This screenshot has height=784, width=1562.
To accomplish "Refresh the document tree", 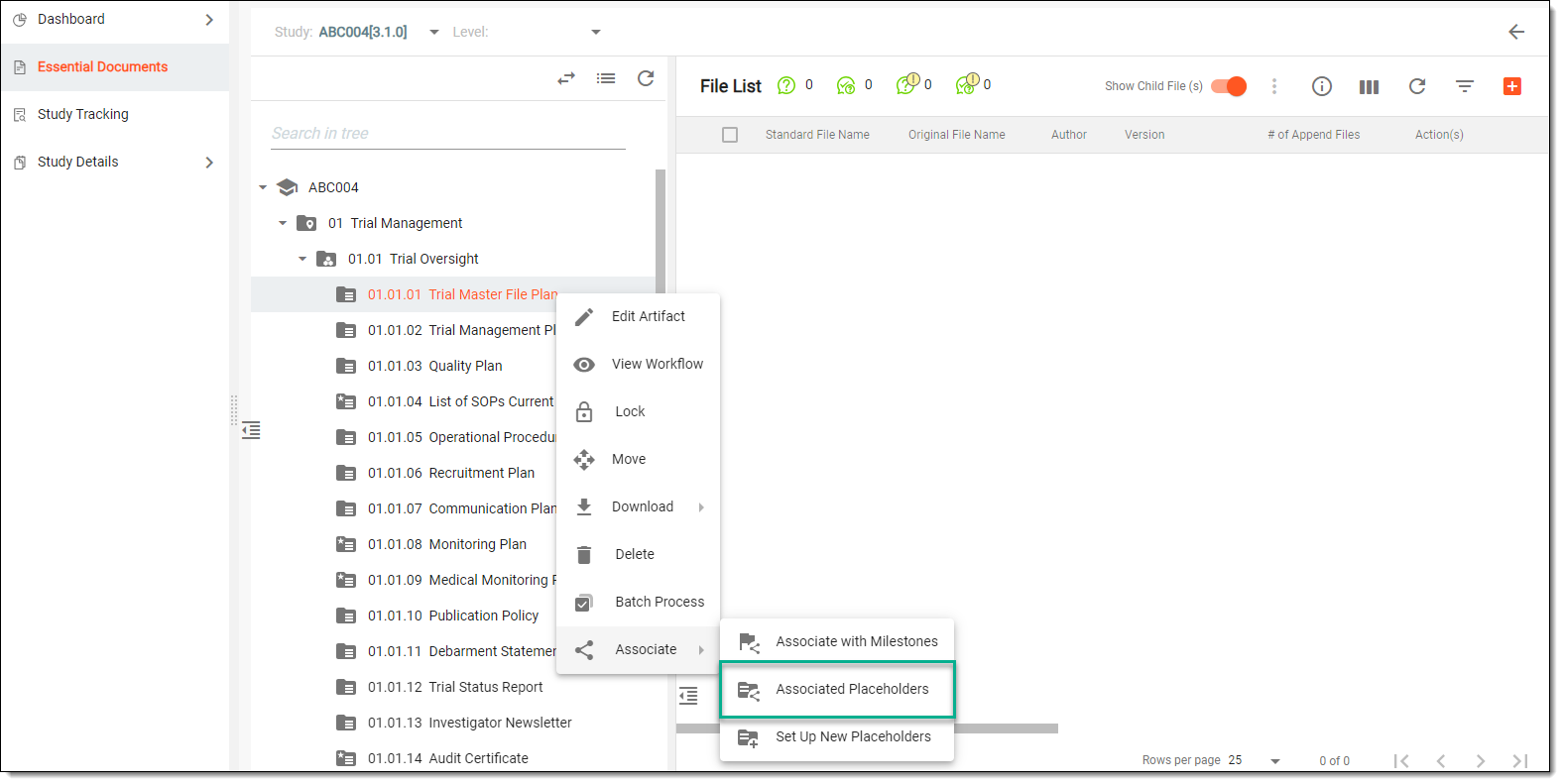I will [646, 78].
